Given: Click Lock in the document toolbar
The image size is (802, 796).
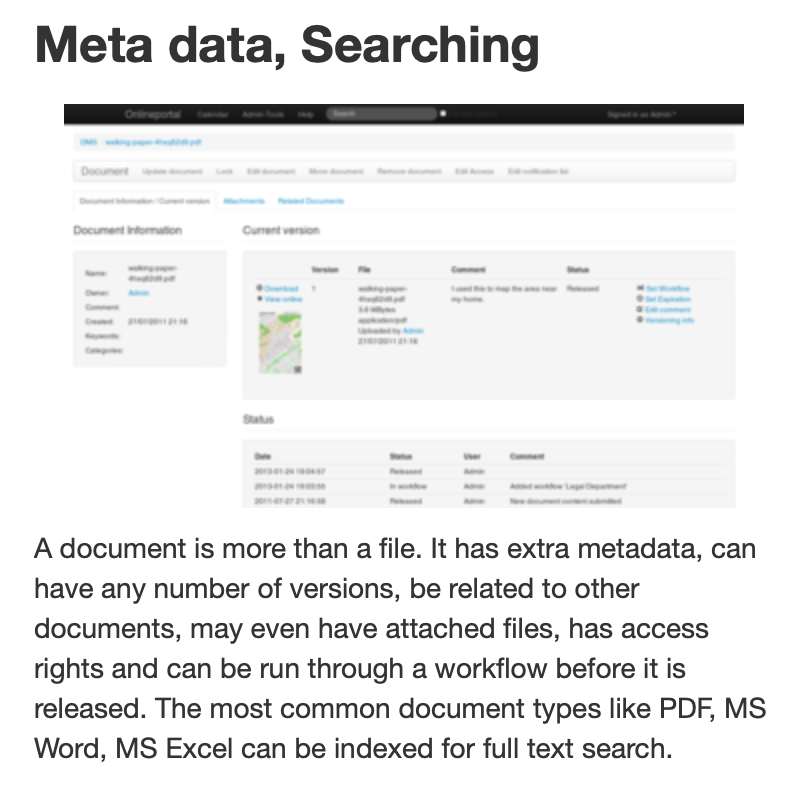Looking at the screenshot, I should 225,172.
